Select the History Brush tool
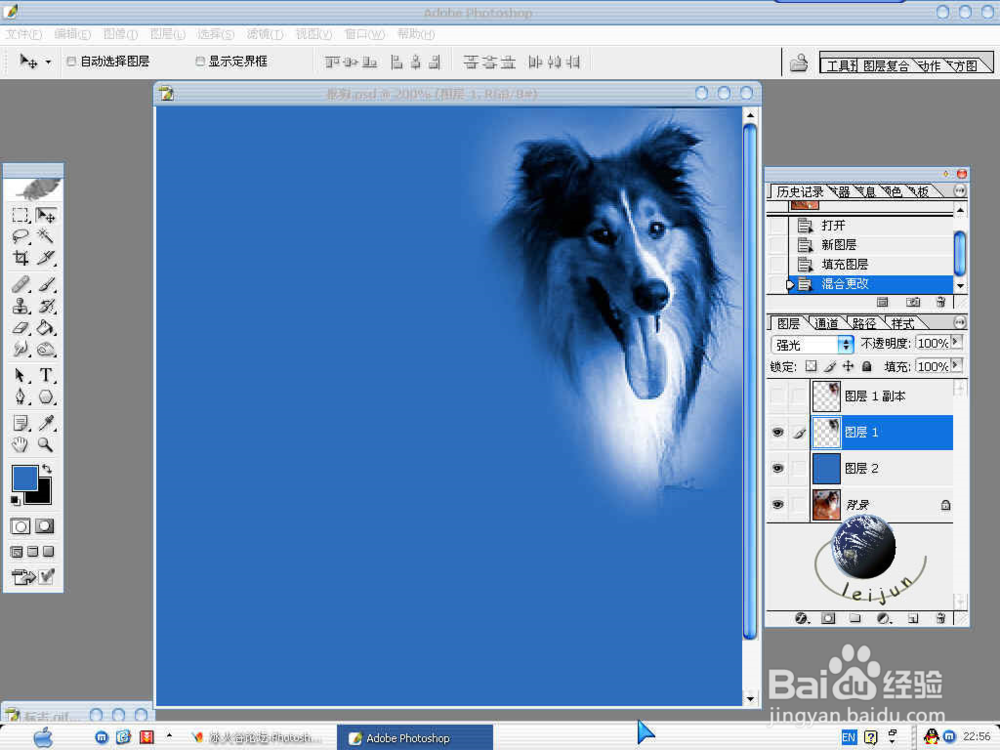 pos(46,306)
